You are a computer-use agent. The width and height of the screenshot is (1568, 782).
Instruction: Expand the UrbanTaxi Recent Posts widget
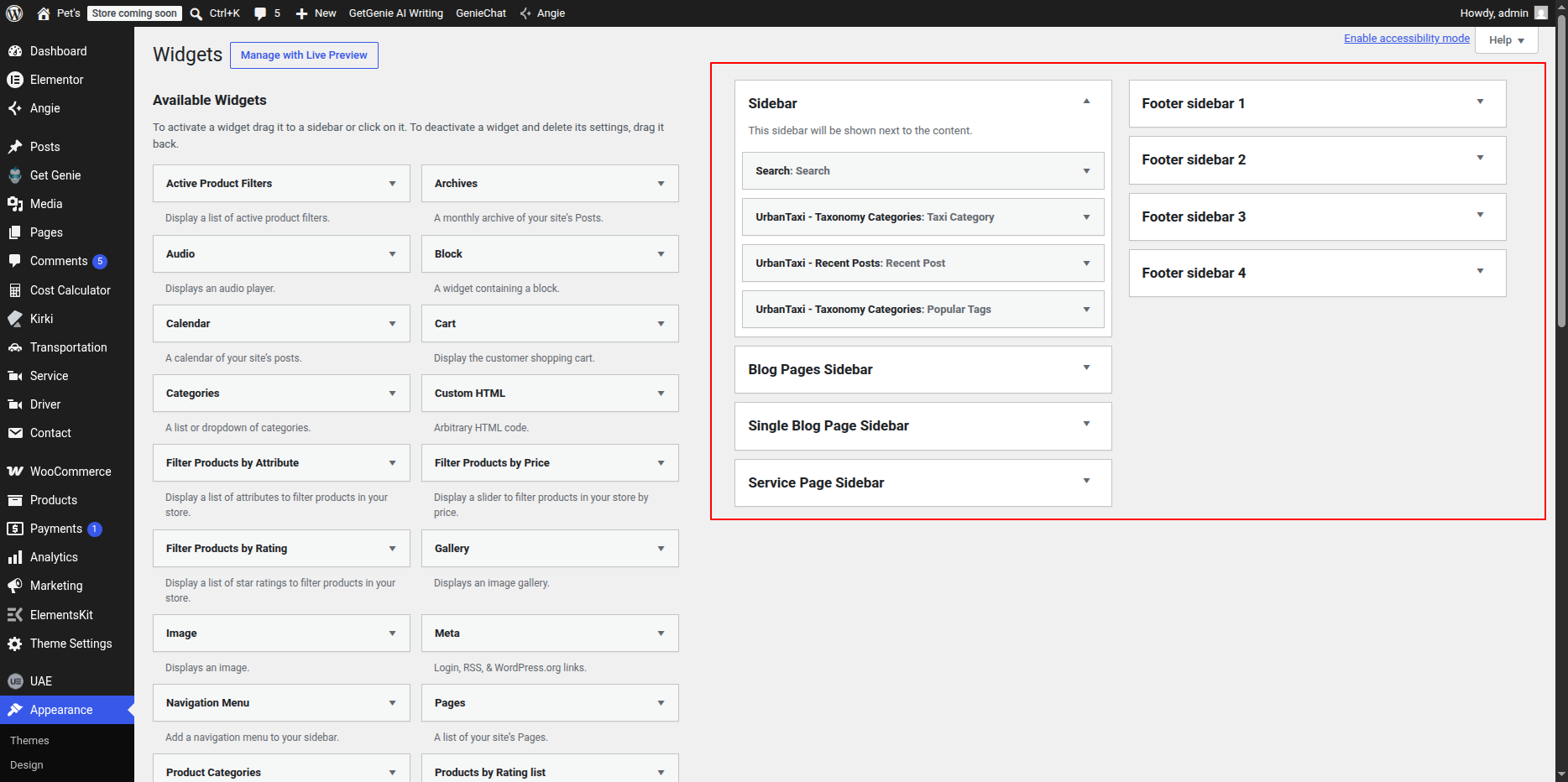1086,263
